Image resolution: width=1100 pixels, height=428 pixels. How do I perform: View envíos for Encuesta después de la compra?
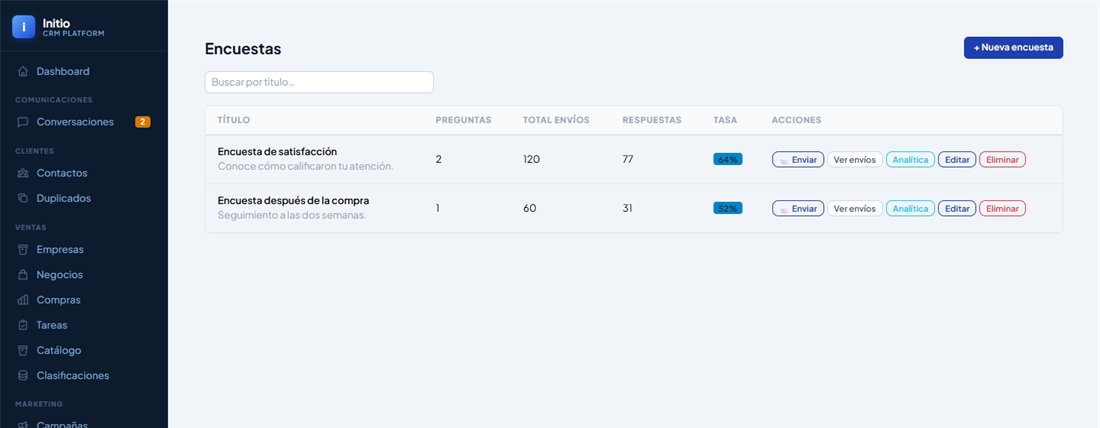(x=854, y=208)
